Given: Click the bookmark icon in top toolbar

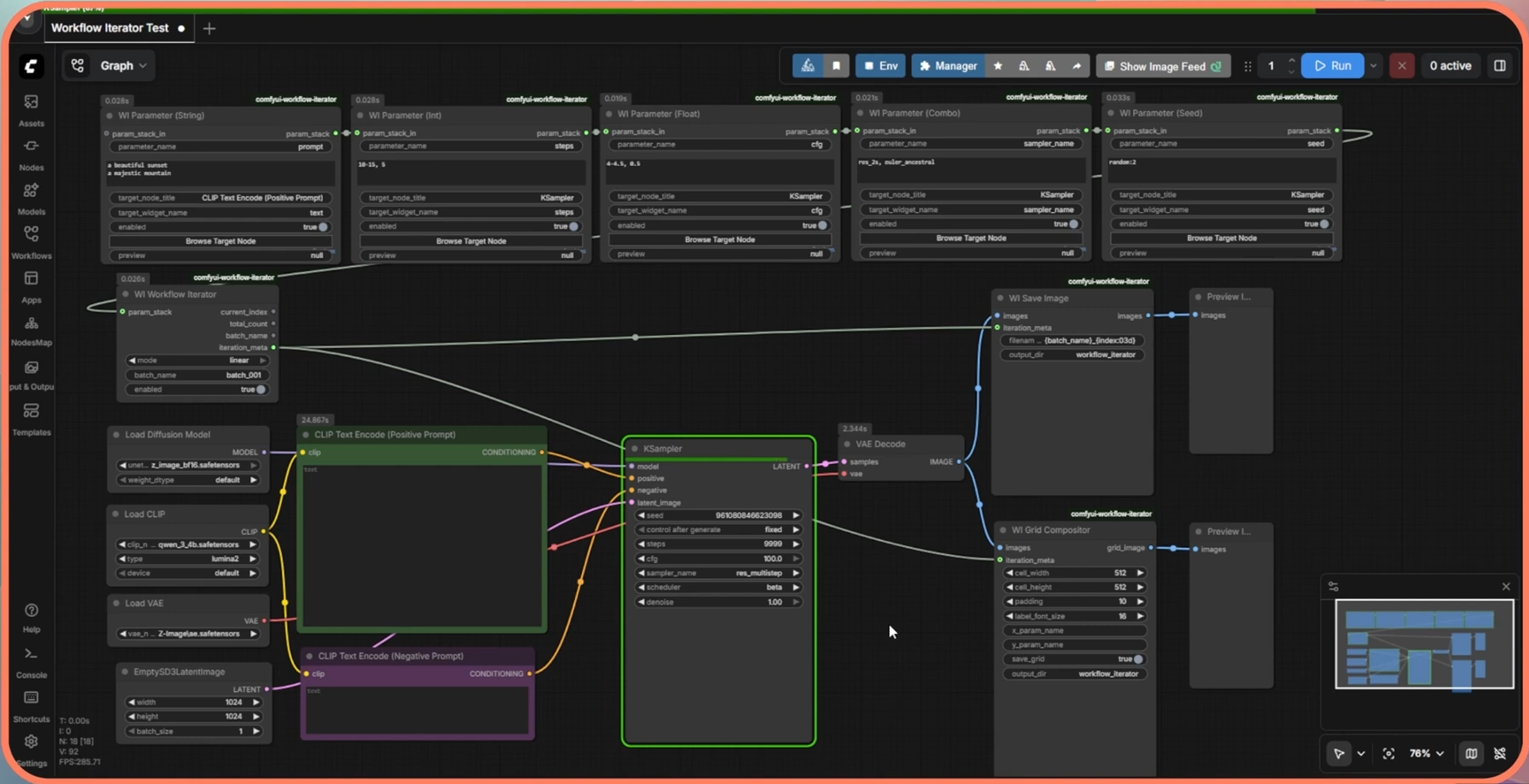Looking at the screenshot, I should 836,66.
